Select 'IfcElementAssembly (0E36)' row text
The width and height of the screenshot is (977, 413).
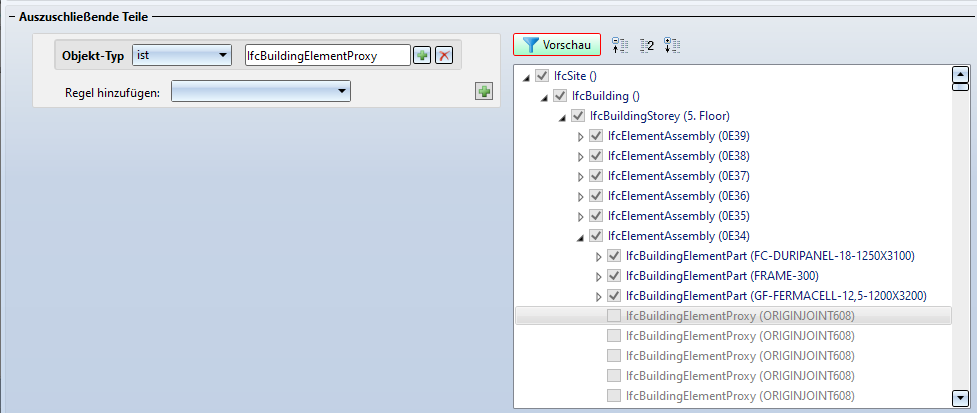pos(679,196)
